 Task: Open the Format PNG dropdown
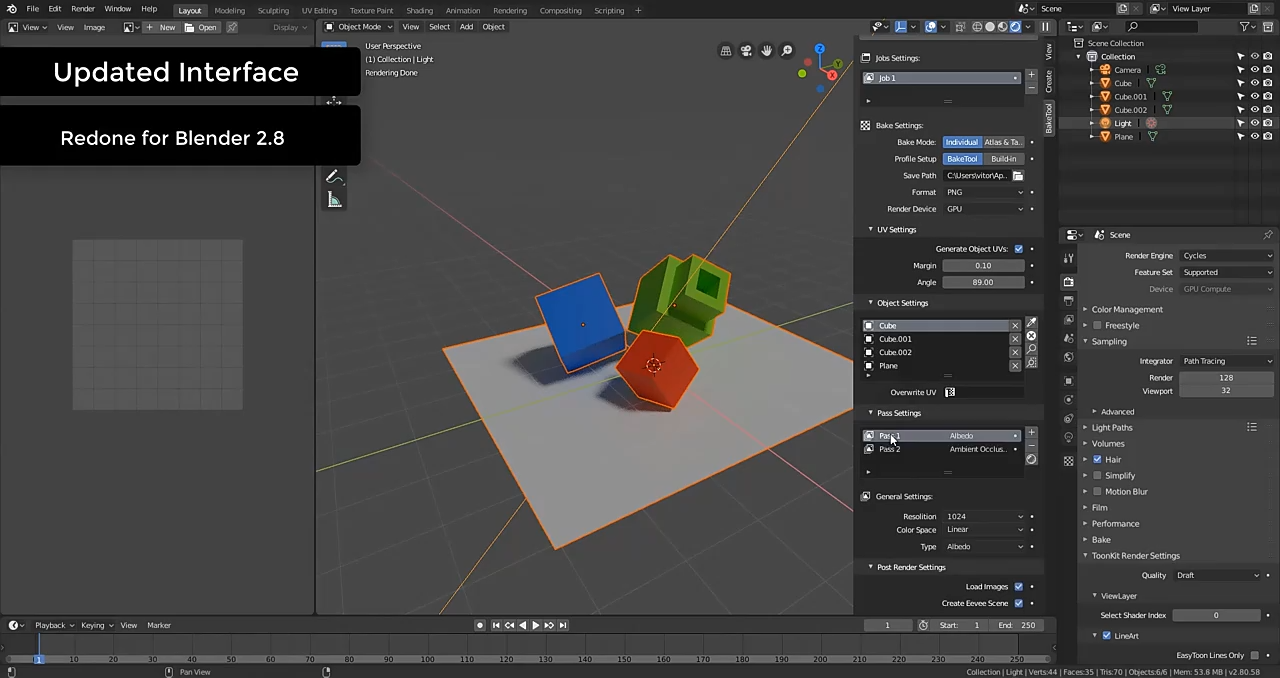pos(985,192)
